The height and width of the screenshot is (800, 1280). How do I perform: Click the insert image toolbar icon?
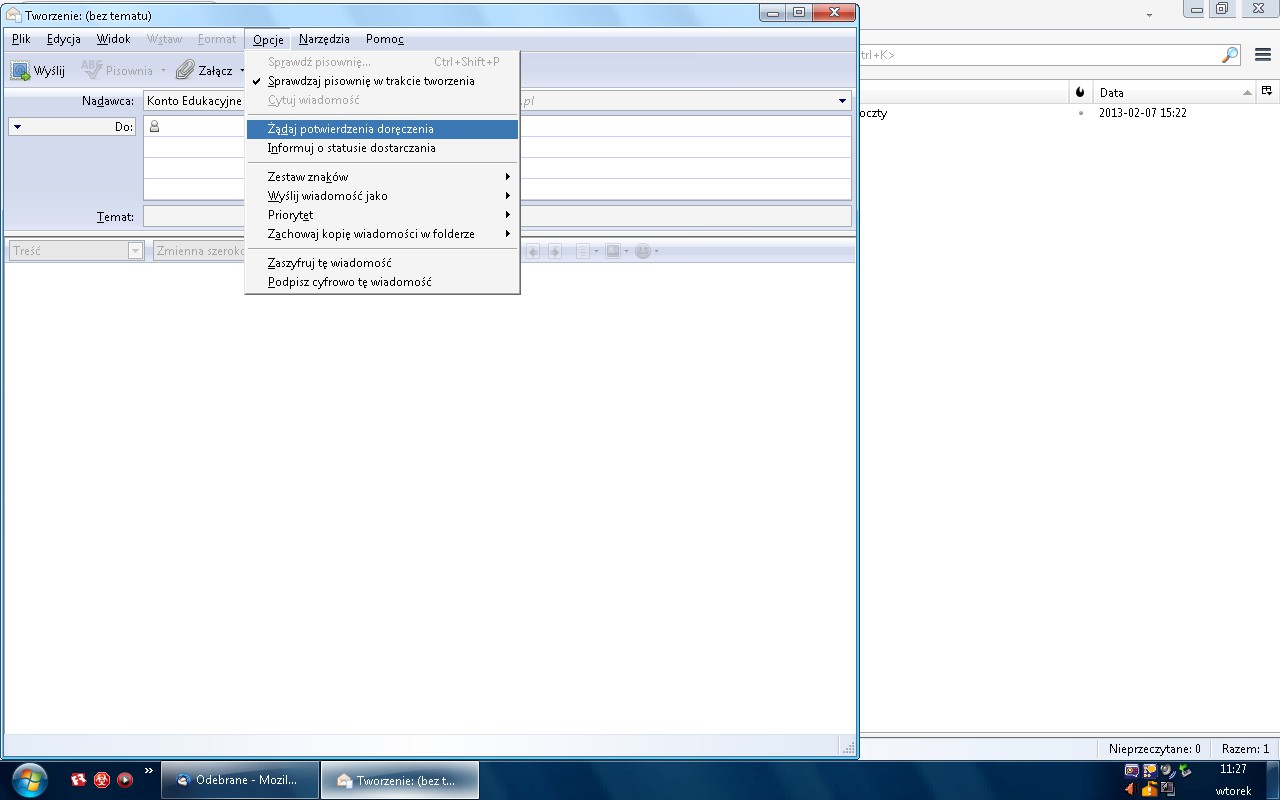pos(613,251)
